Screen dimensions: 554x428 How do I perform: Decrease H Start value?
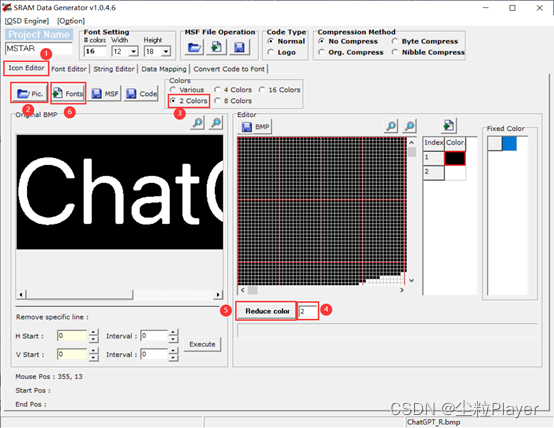pyautogui.click(x=93, y=339)
